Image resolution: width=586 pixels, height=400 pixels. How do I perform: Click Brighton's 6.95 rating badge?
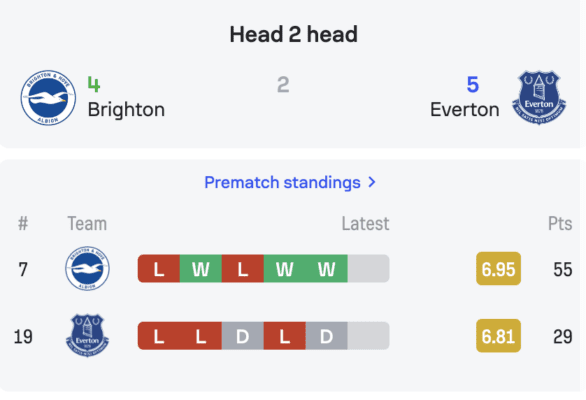pos(498,268)
